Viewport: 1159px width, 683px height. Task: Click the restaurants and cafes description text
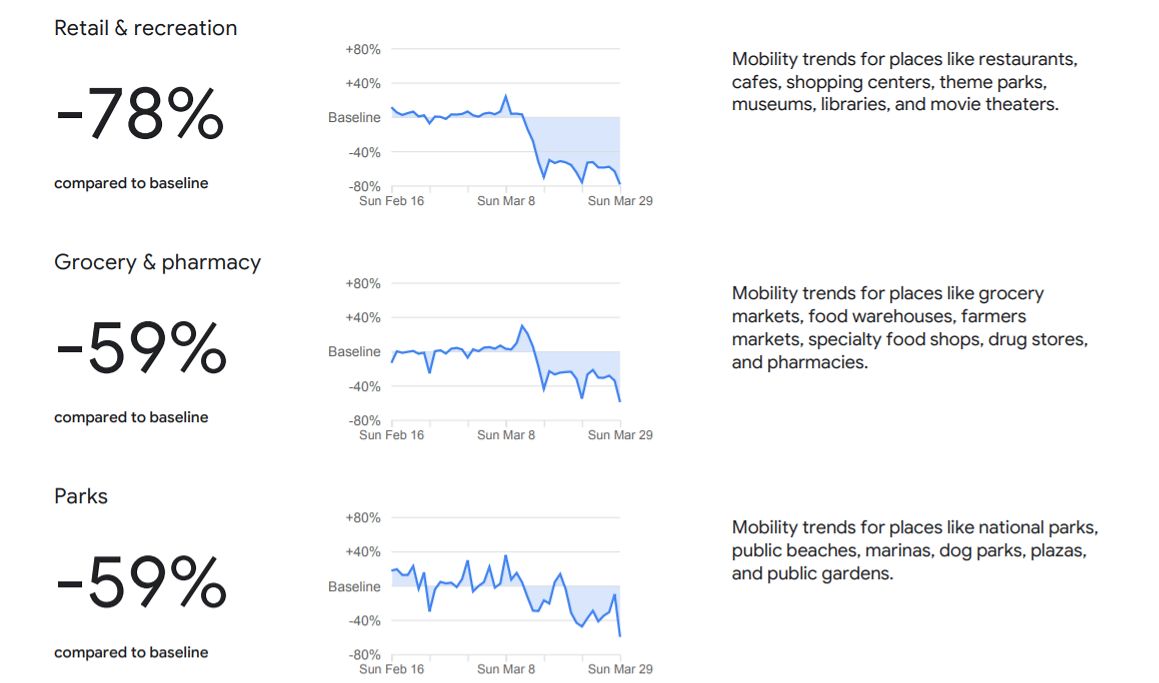point(904,81)
